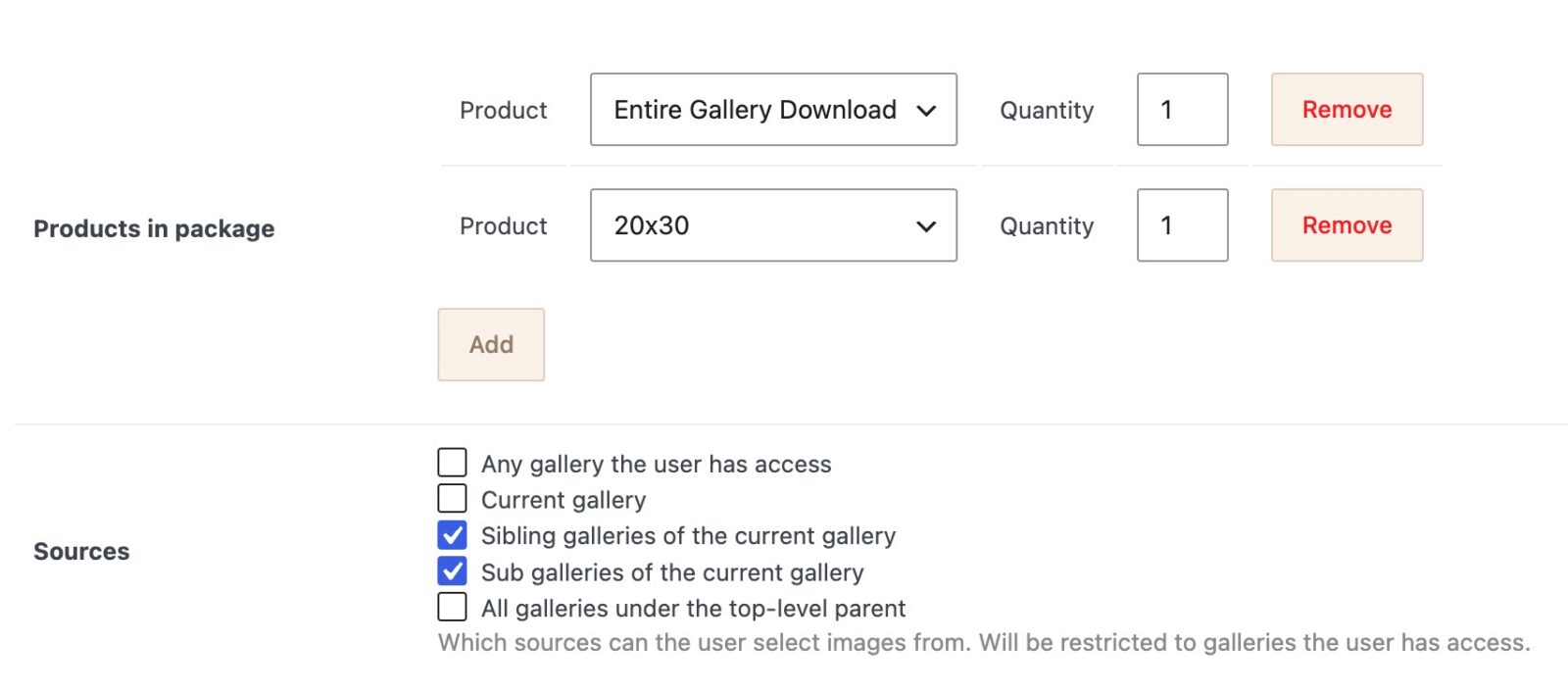Remove the Entire Gallery Download product
The image size is (1568, 693).
click(x=1347, y=110)
